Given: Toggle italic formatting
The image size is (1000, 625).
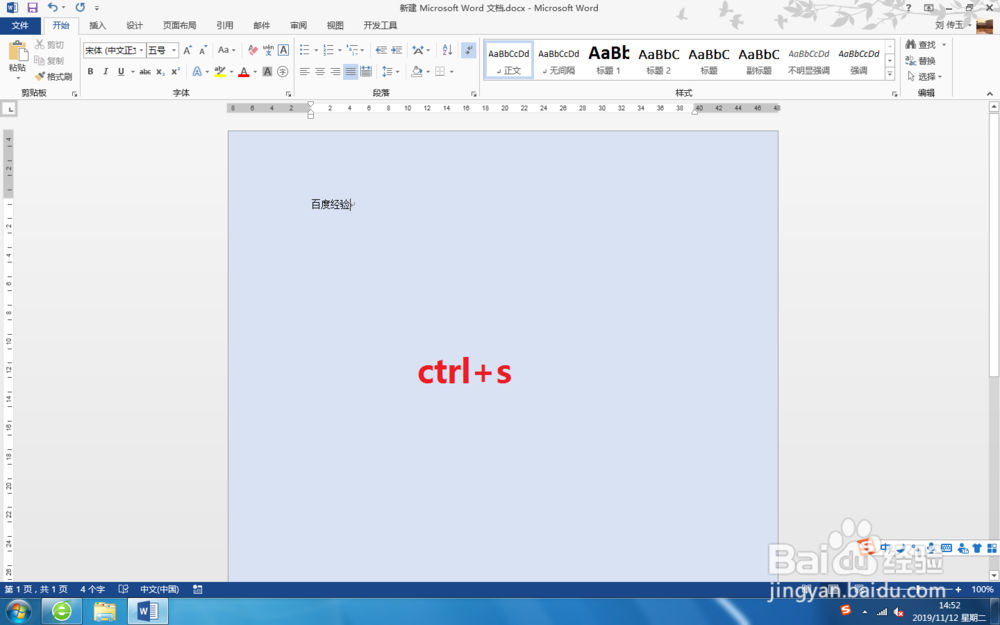Looking at the screenshot, I should (104, 71).
